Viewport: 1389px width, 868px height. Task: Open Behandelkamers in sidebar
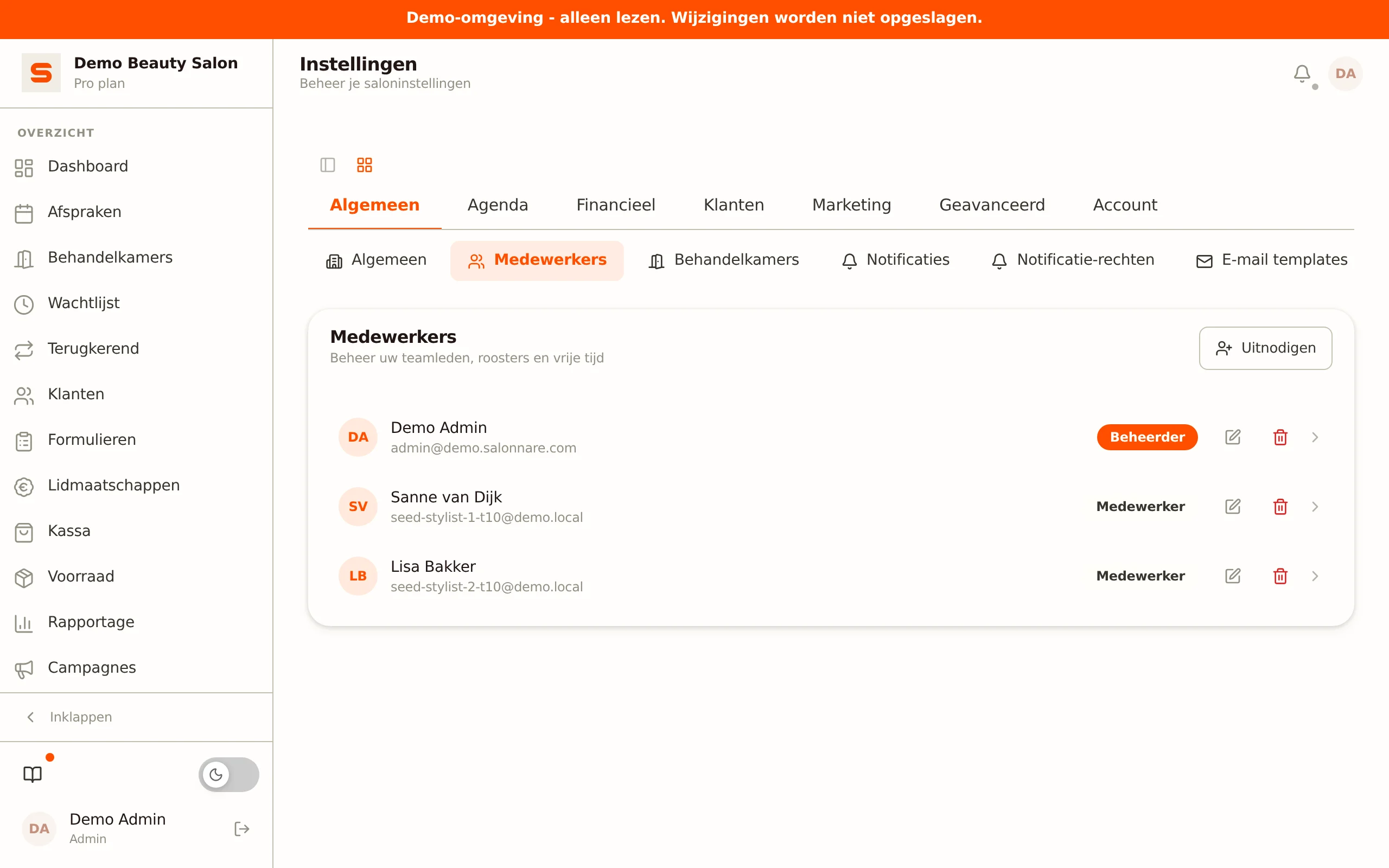point(136,258)
